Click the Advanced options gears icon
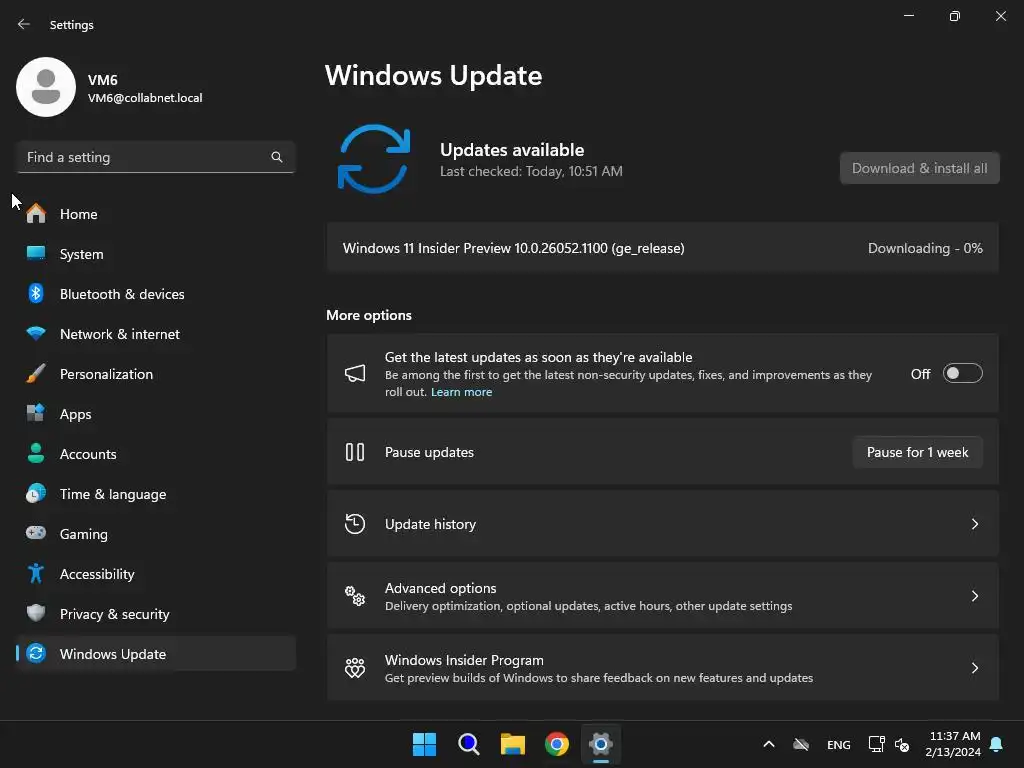This screenshot has width=1024, height=768. point(355,596)
